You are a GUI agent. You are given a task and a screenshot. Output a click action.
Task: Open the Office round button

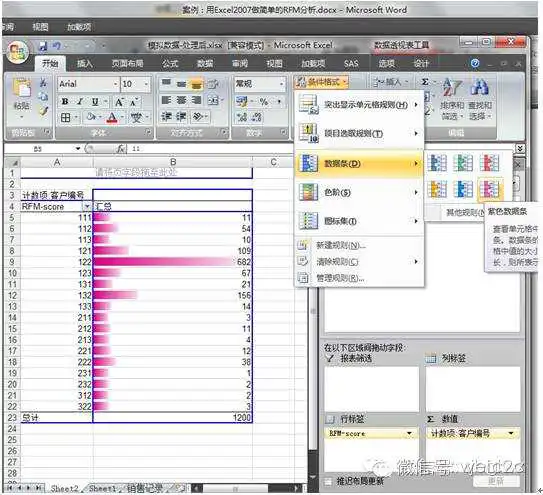[x=17, y=52]
